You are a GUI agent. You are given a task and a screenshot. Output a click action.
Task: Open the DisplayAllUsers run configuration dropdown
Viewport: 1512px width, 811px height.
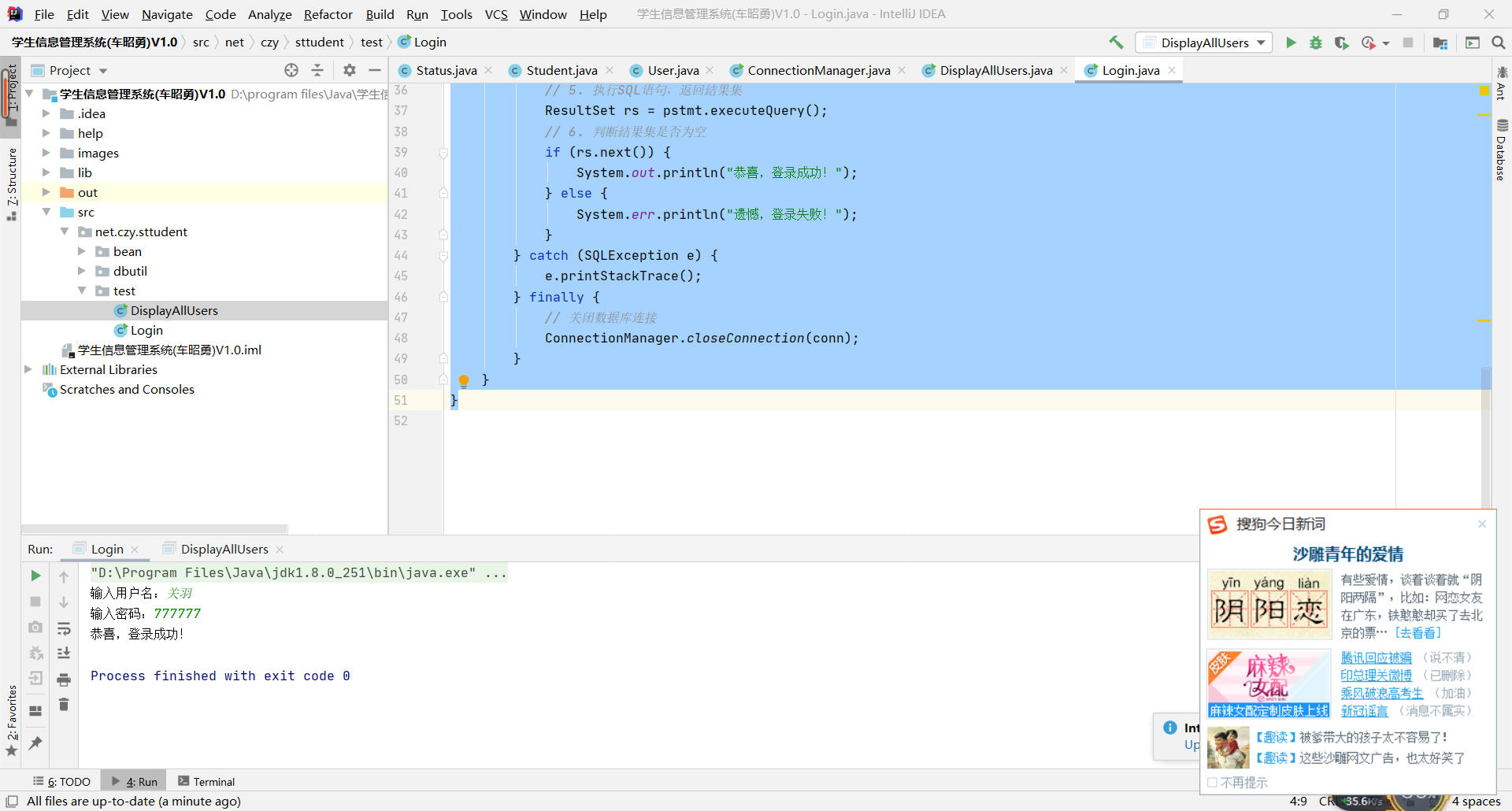(1204, 43)
